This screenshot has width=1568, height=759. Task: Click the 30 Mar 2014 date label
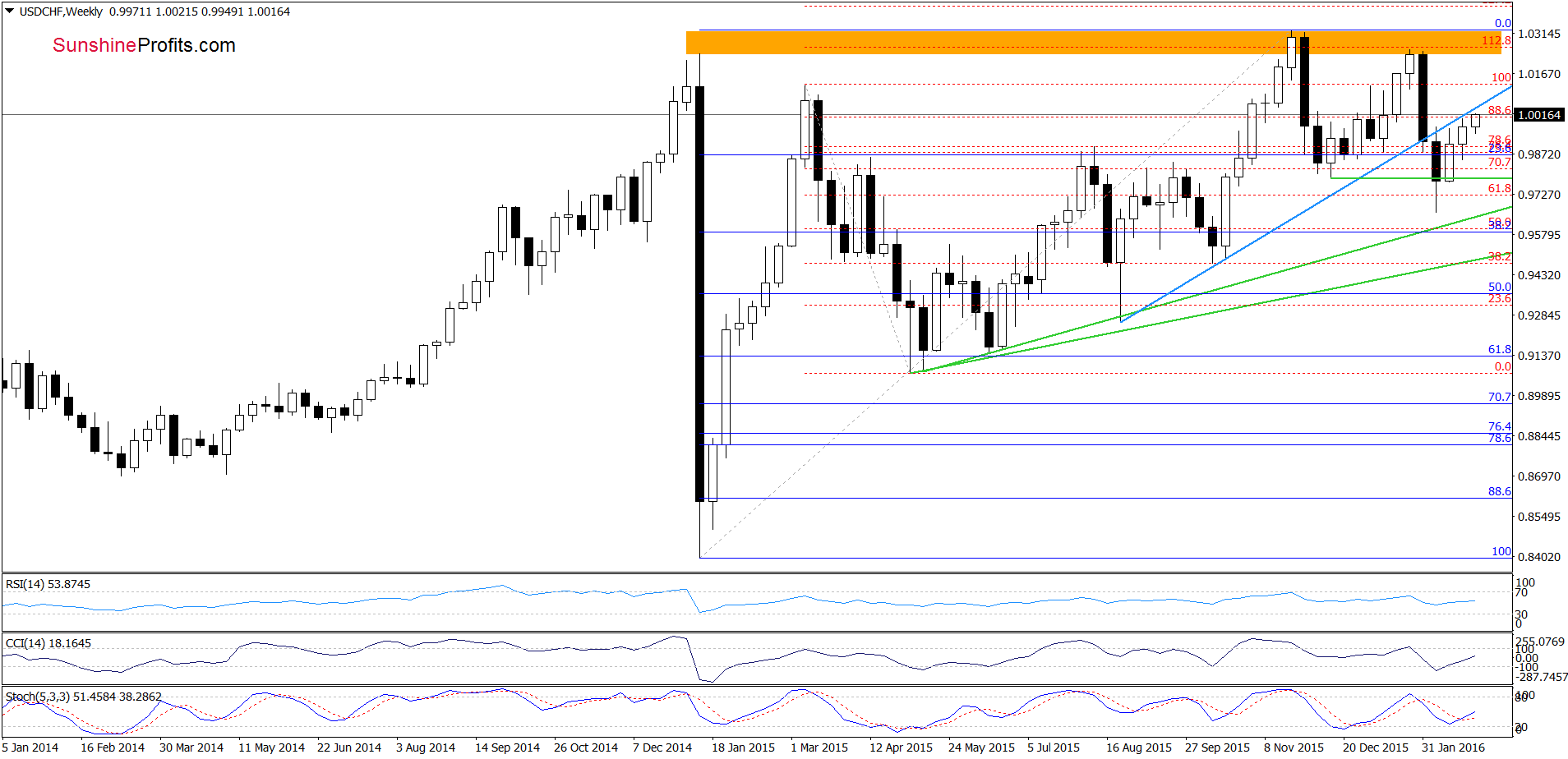(191, 747)
